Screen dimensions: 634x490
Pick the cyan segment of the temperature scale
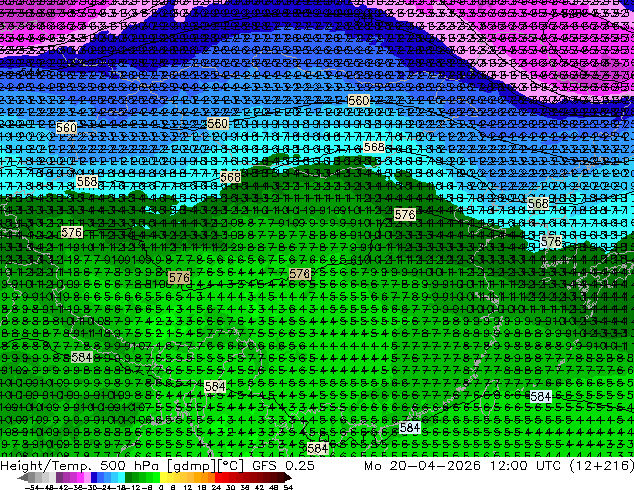tap(121, 478)
